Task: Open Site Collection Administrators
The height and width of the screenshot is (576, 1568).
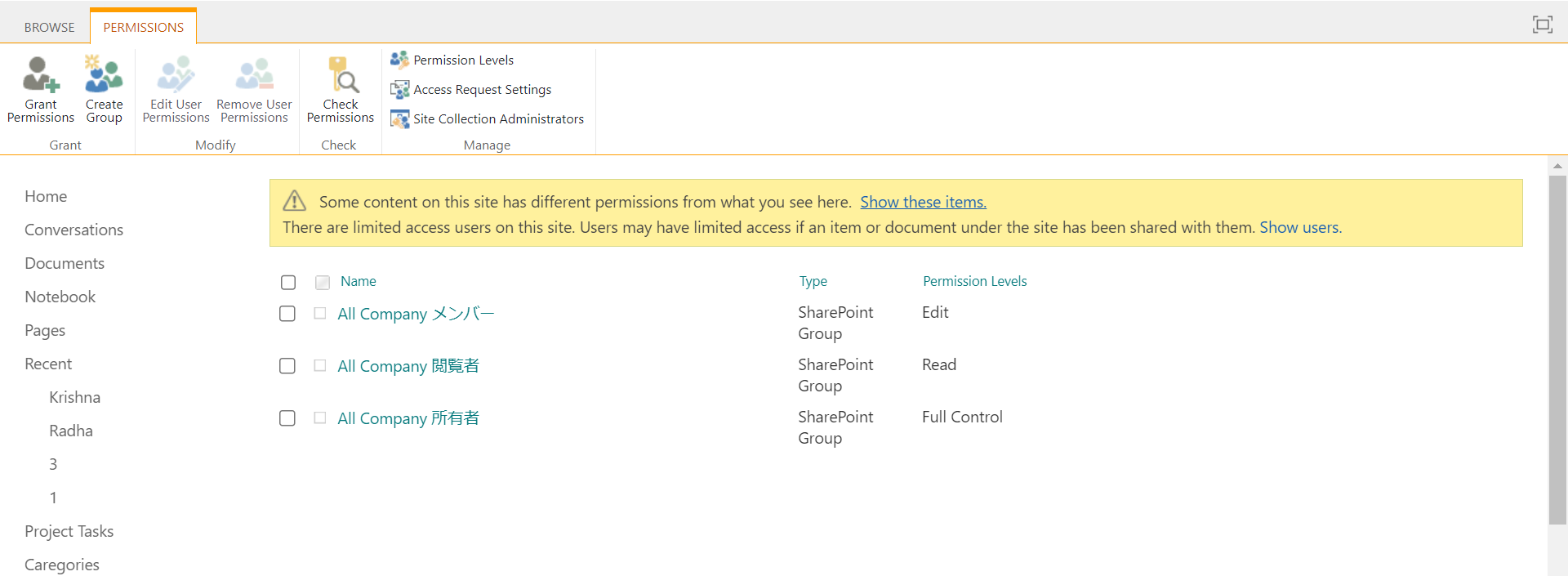Action: point(488,118)
